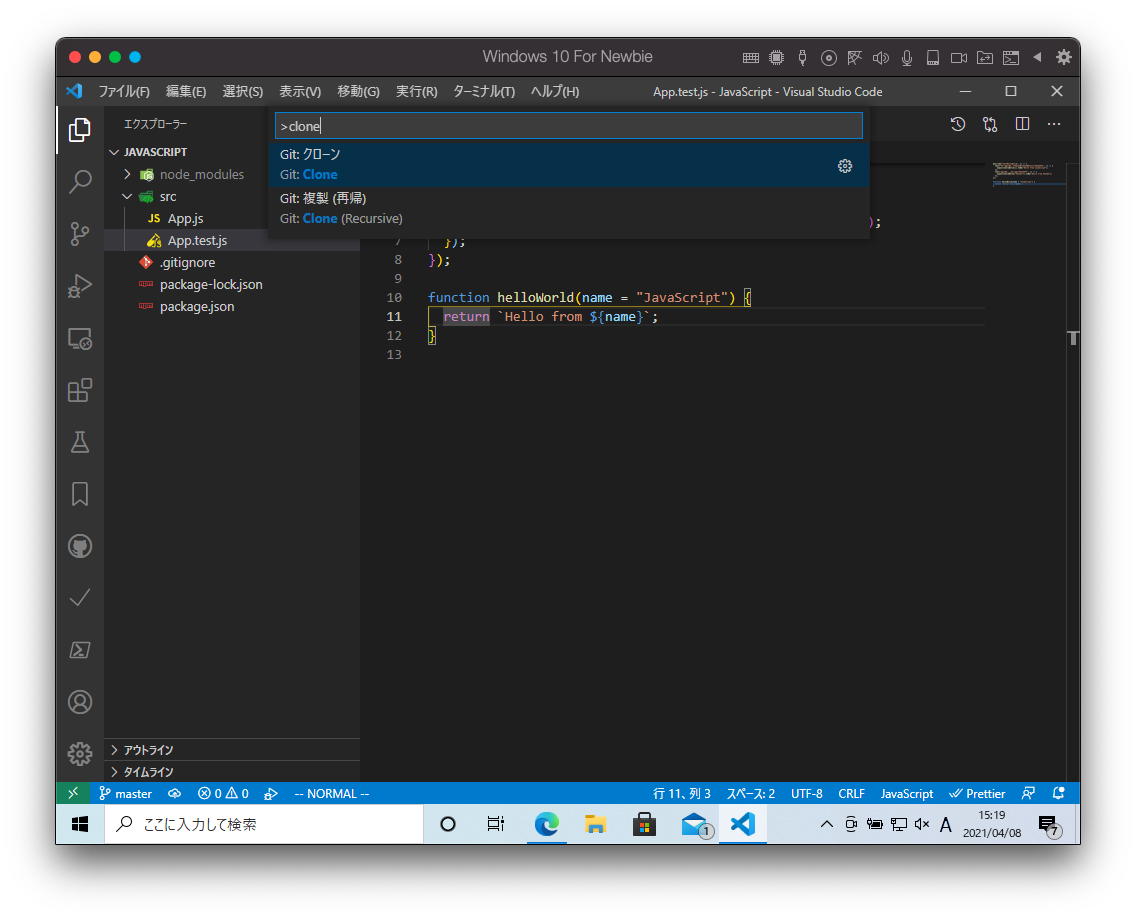Toggle the Prettier formatter status item

977,794
